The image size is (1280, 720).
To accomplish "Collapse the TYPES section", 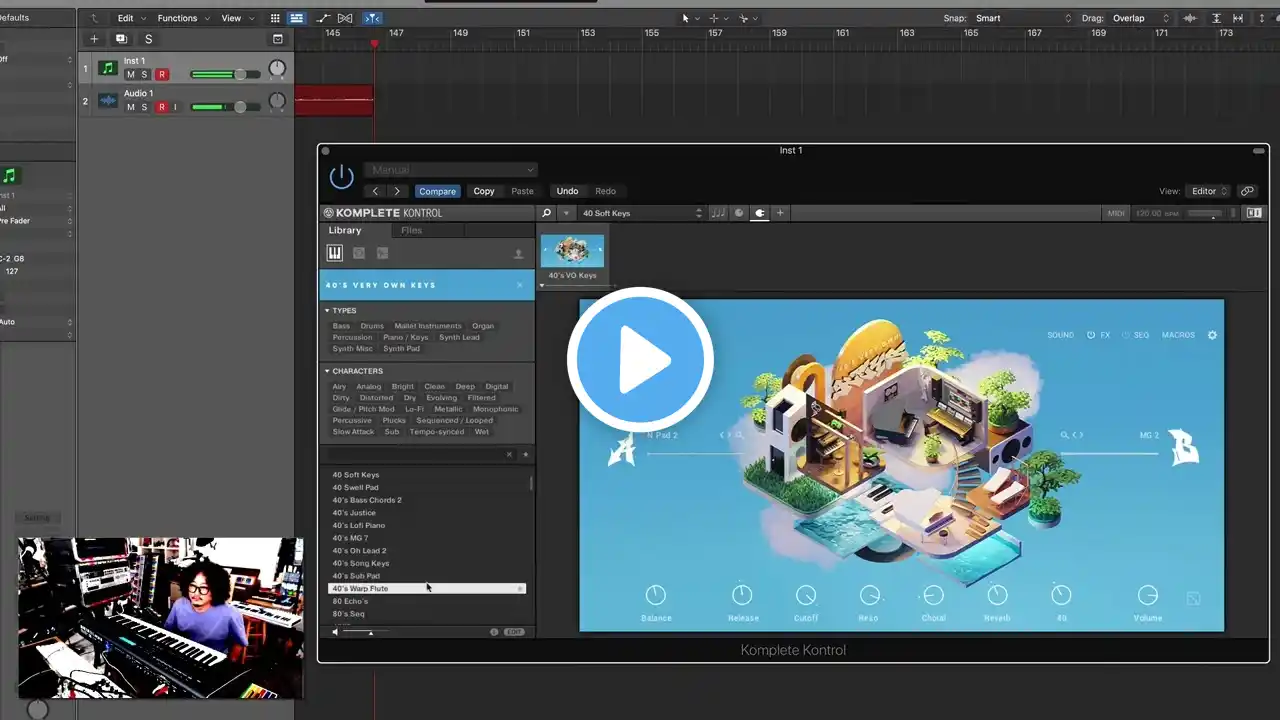I will coord(327,311).
